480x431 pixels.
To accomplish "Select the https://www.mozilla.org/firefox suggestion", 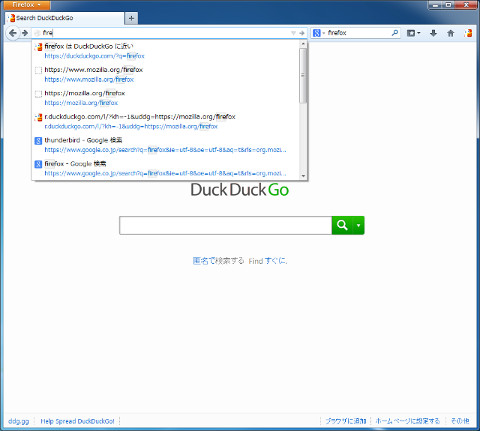I will (166, 74).
